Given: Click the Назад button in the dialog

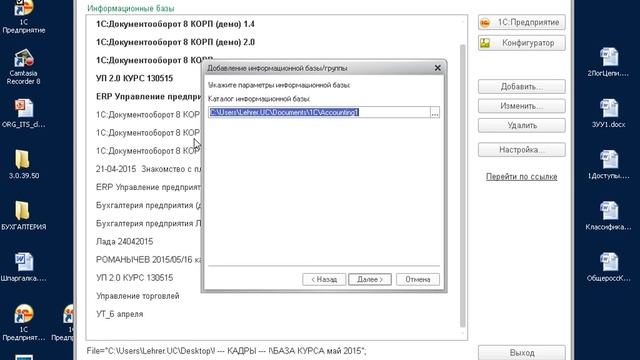Looking at the screenshot, I should pos(324,280).
